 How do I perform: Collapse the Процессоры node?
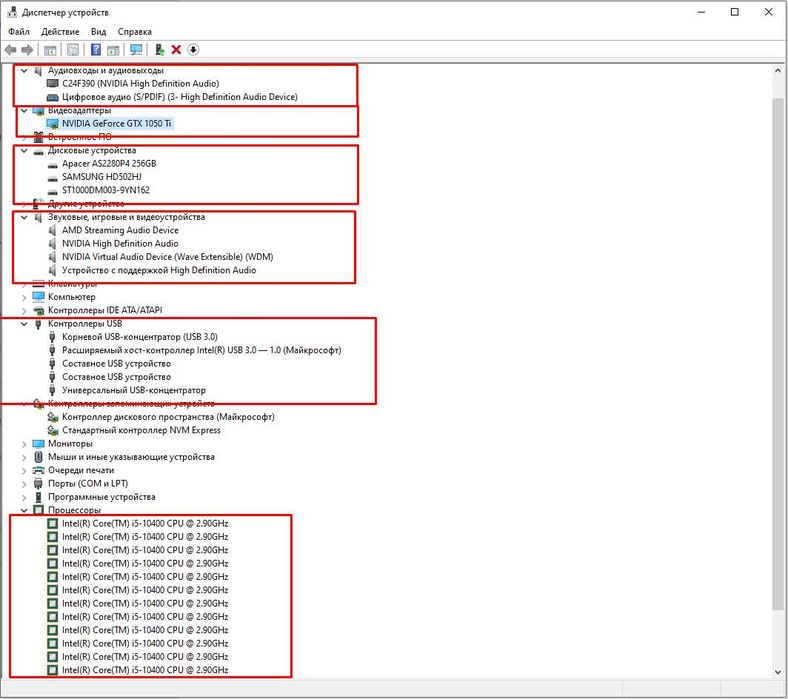coord(24,510)
